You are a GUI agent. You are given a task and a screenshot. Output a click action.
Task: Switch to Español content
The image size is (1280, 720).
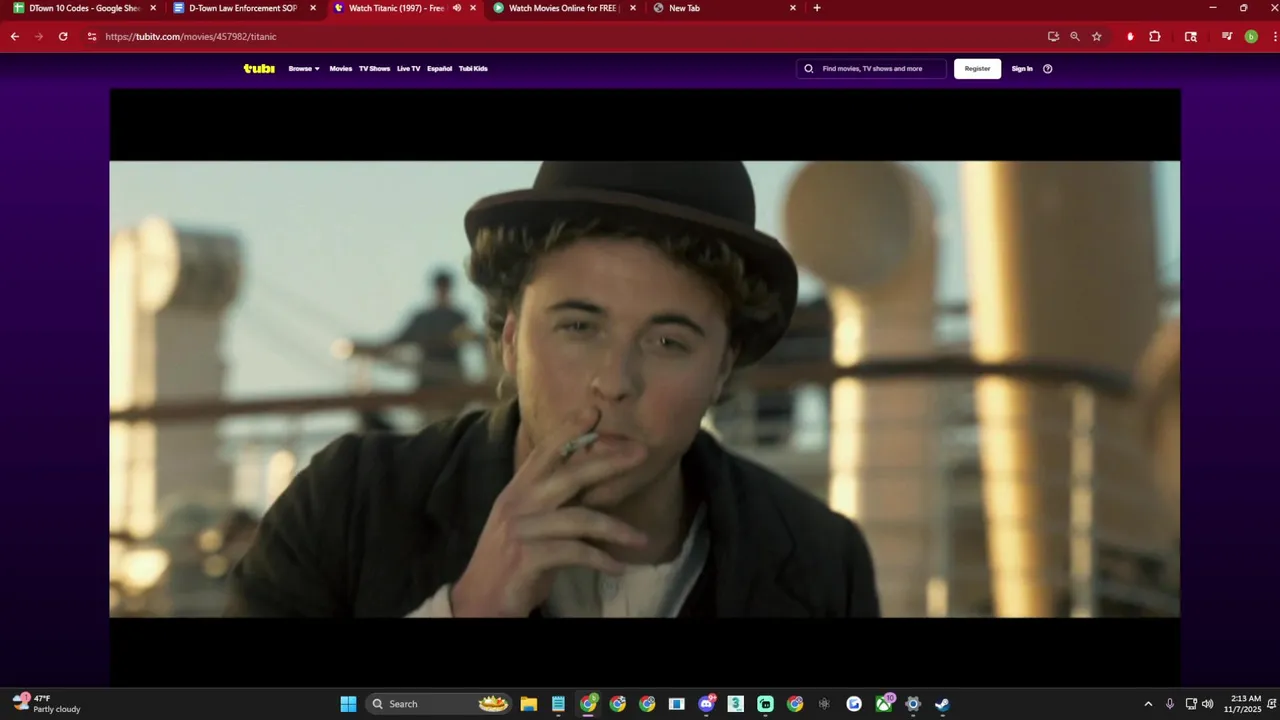pos(439,69)
